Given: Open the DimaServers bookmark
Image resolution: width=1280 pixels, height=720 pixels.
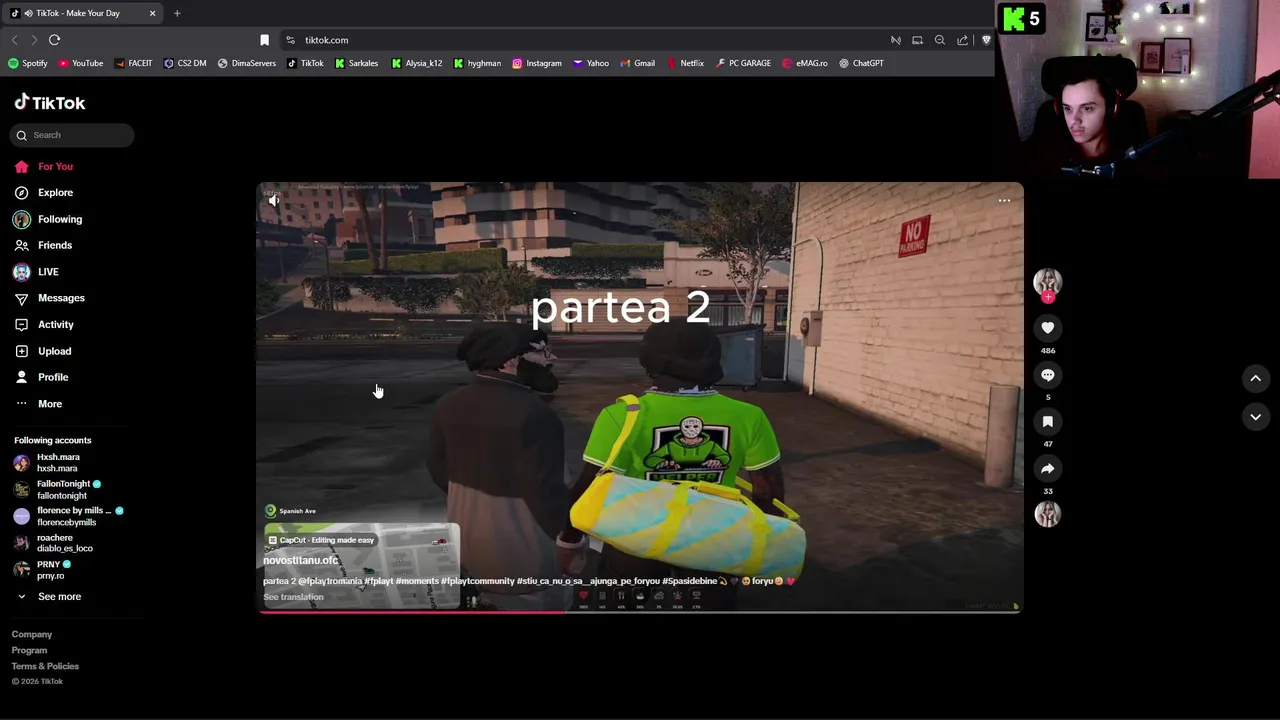Looking at the screenshot, I should [247, 63].
